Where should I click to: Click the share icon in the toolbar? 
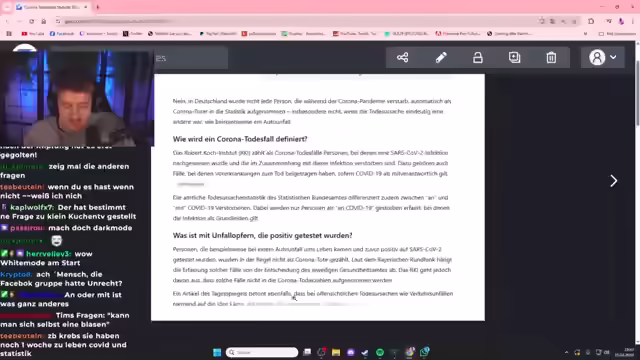coord(402,58)
